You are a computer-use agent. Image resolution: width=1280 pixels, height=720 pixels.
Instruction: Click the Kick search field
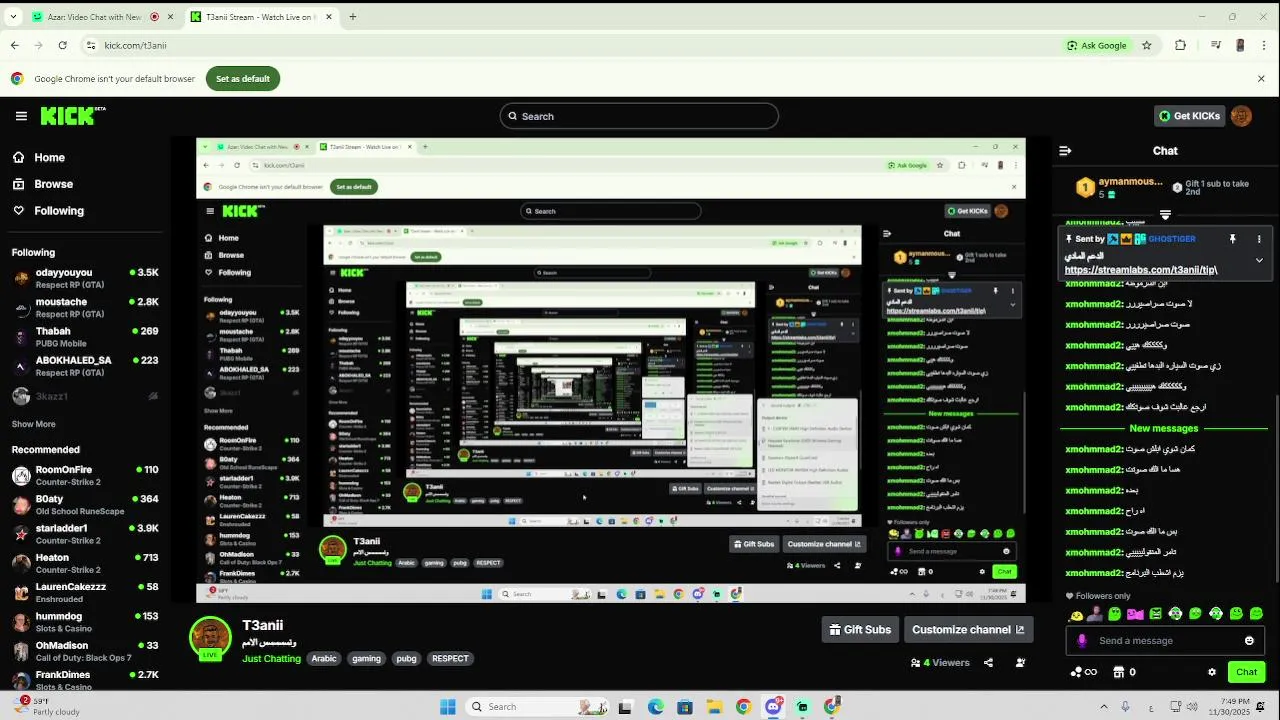[x=639, y=116]
